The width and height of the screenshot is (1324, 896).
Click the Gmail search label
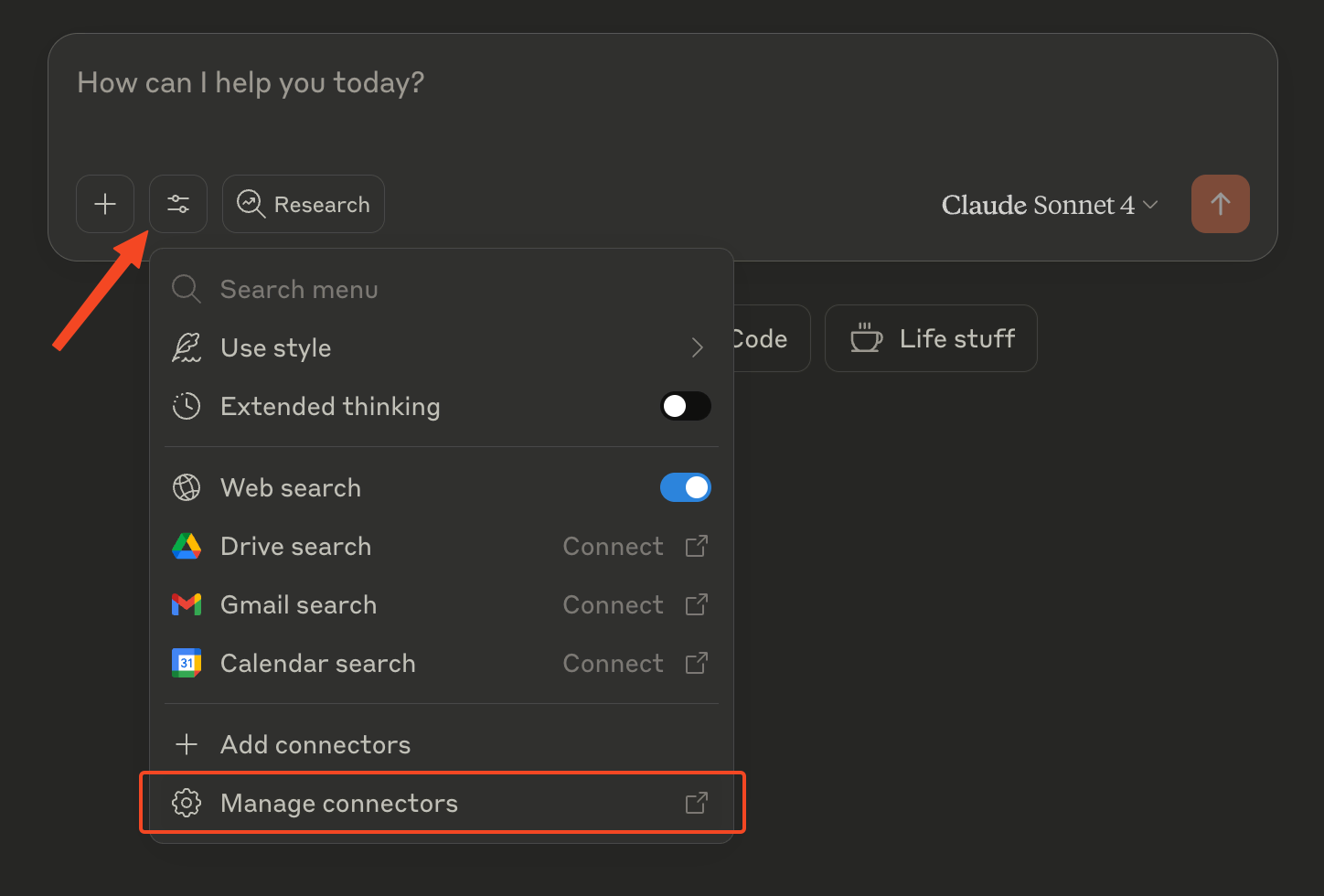(x=299, y=605)
